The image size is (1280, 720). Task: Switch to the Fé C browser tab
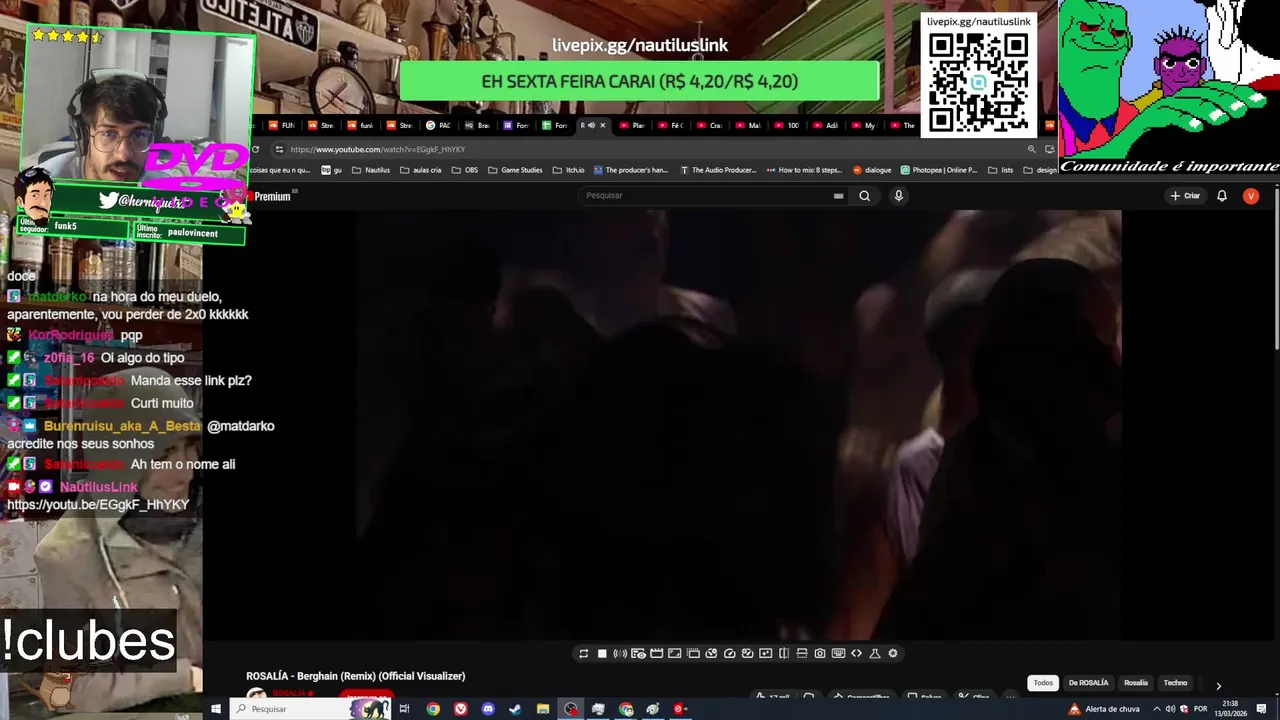[670, 125]
